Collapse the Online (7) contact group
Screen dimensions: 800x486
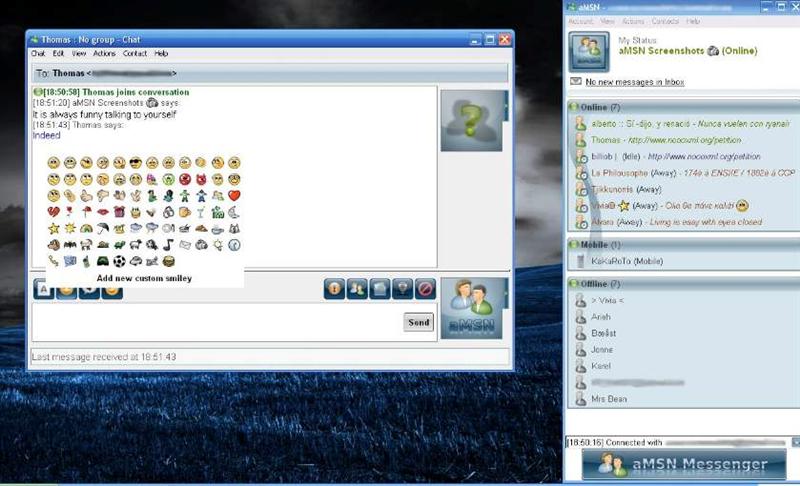(x=574, y=107)
